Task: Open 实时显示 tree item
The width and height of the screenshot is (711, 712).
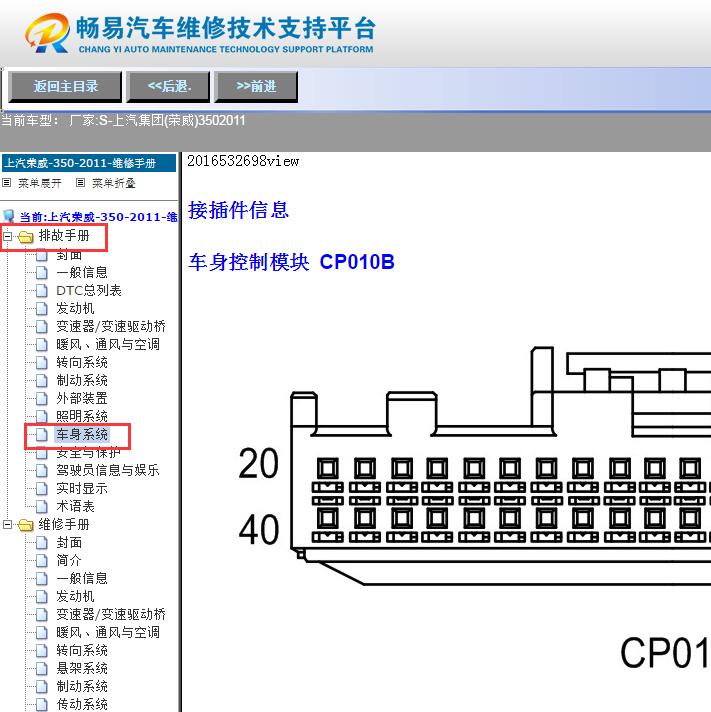Action: (82, 489)
